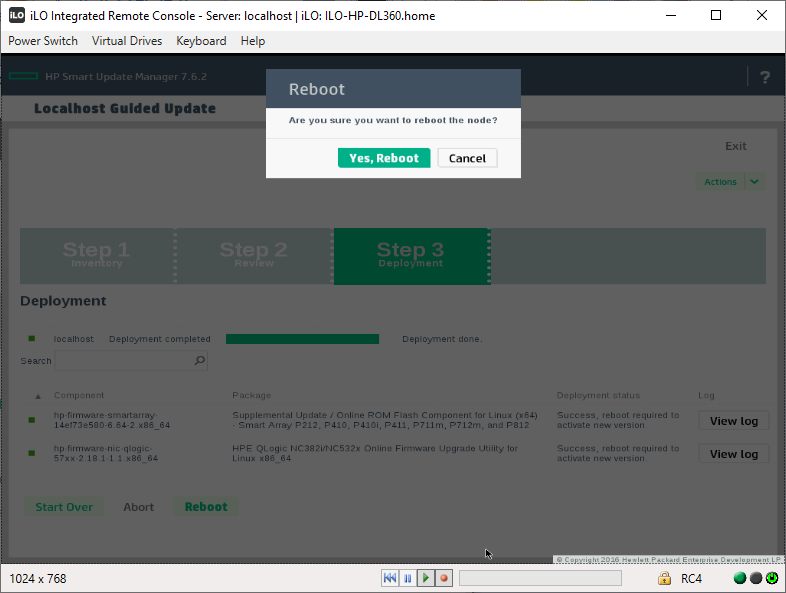The image size is (786, 593).
Task: Click the playback progress bar
Action: pyautogui.click(x=540, y=578)
